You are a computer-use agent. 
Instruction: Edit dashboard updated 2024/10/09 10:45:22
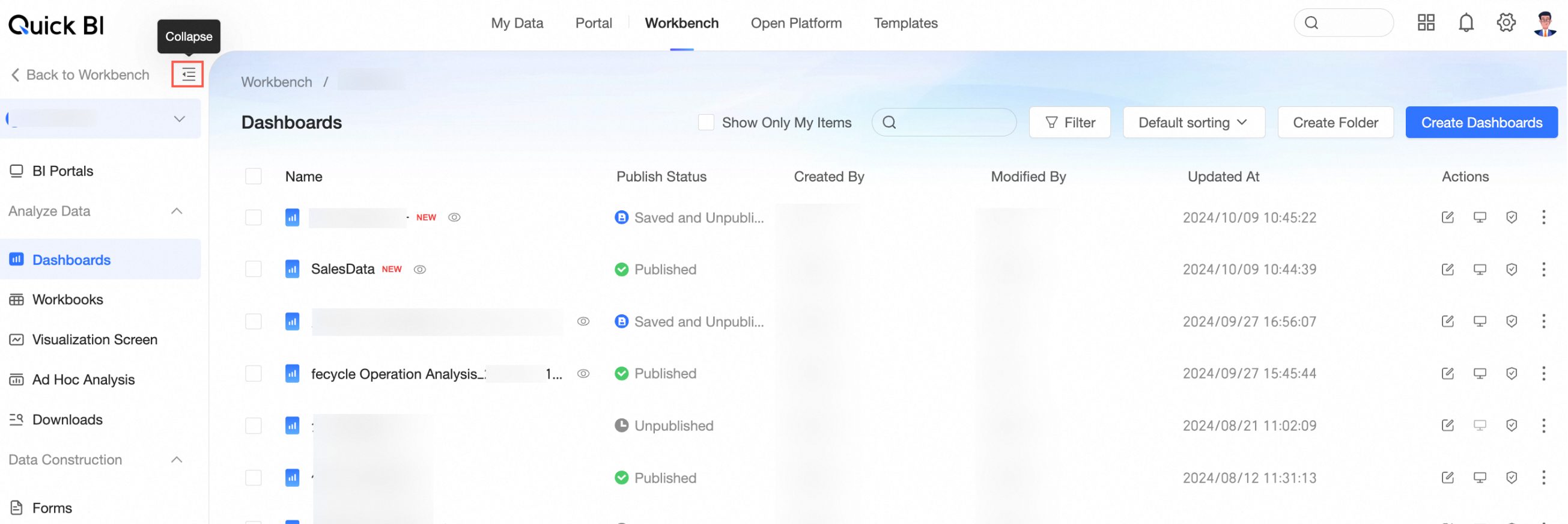[1447, 218]
